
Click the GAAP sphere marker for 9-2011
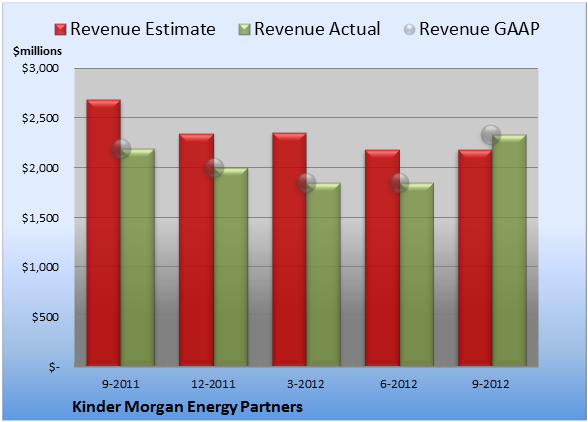(121, 149)
